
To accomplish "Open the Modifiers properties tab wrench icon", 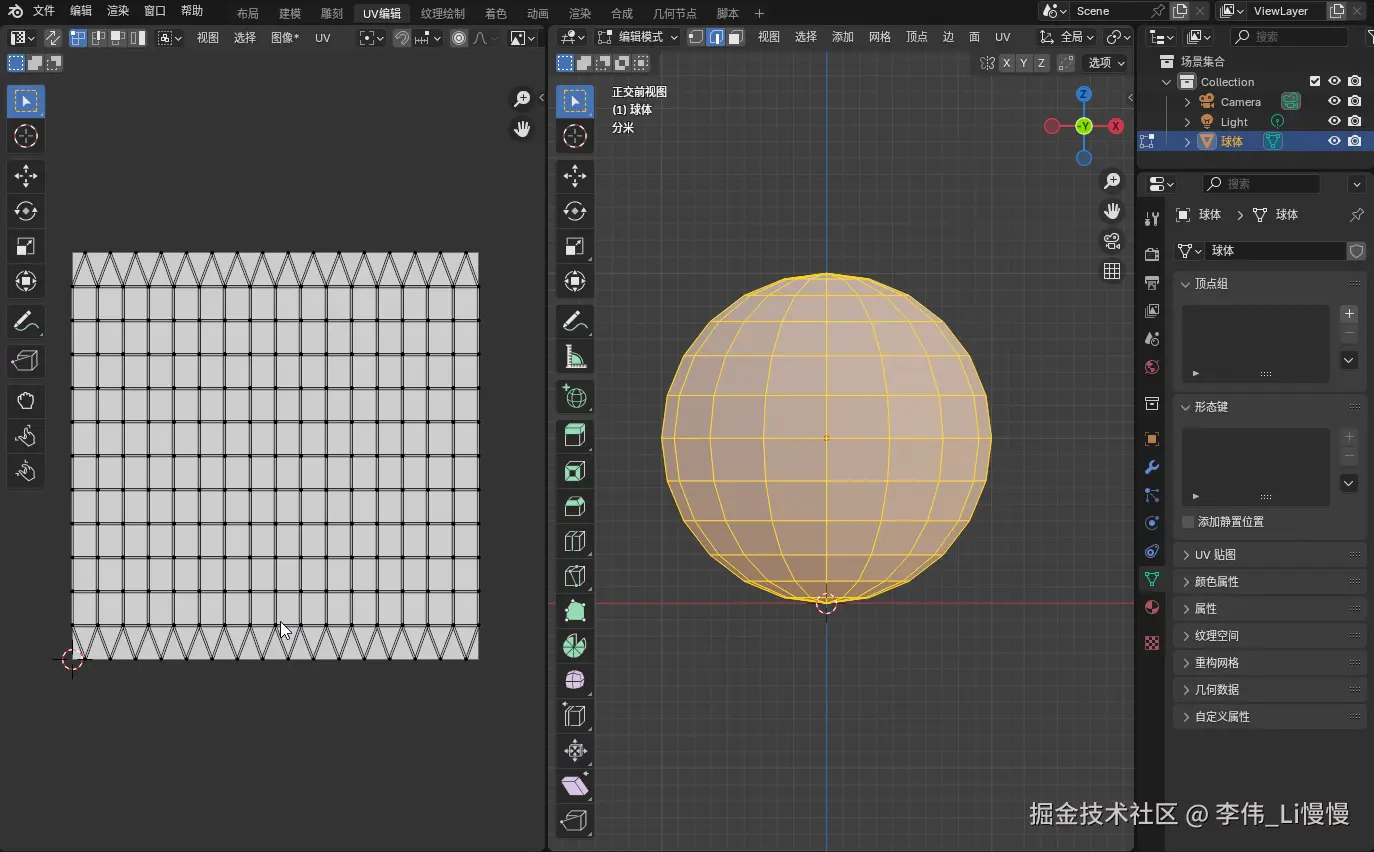I will (1152, 467).
